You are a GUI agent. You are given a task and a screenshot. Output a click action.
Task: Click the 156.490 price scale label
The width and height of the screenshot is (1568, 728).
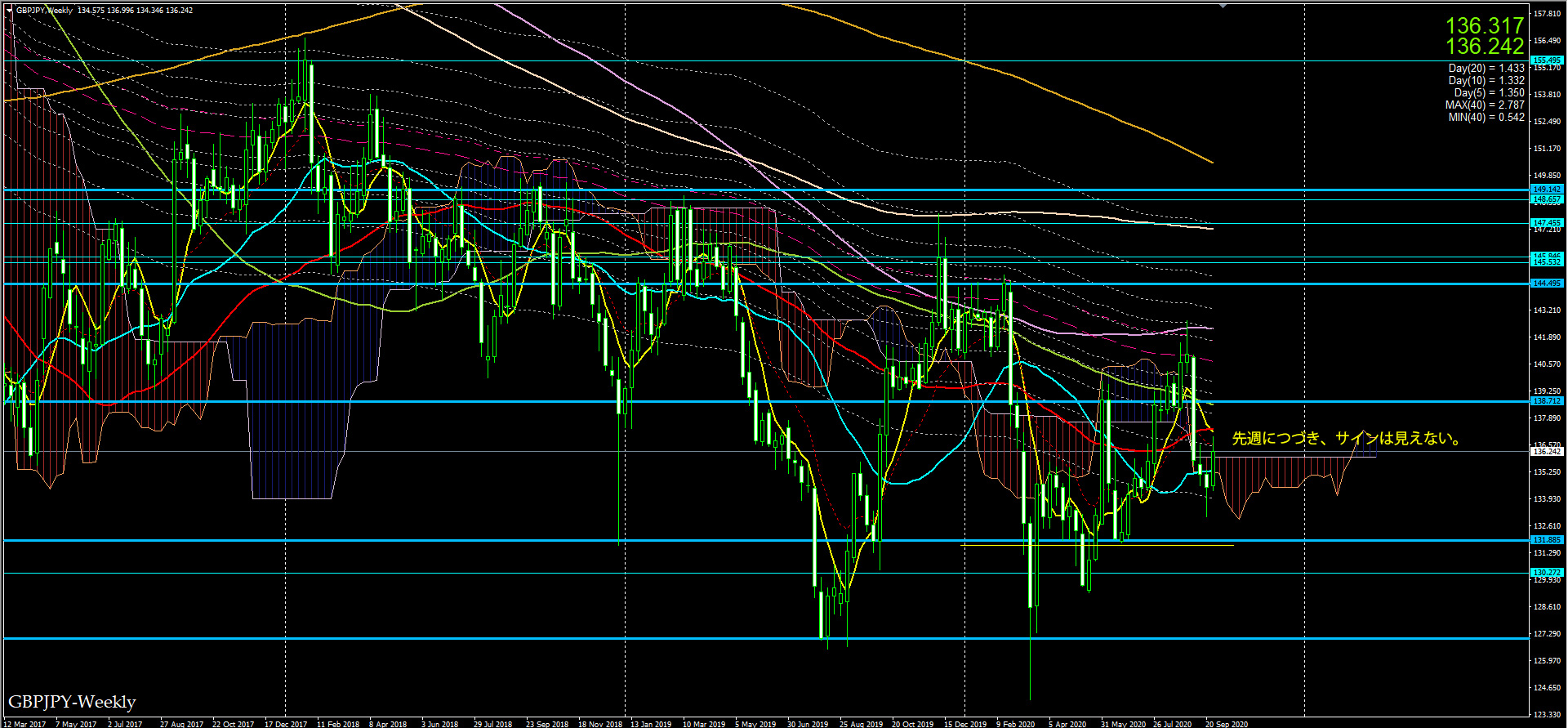point(1548,41)
